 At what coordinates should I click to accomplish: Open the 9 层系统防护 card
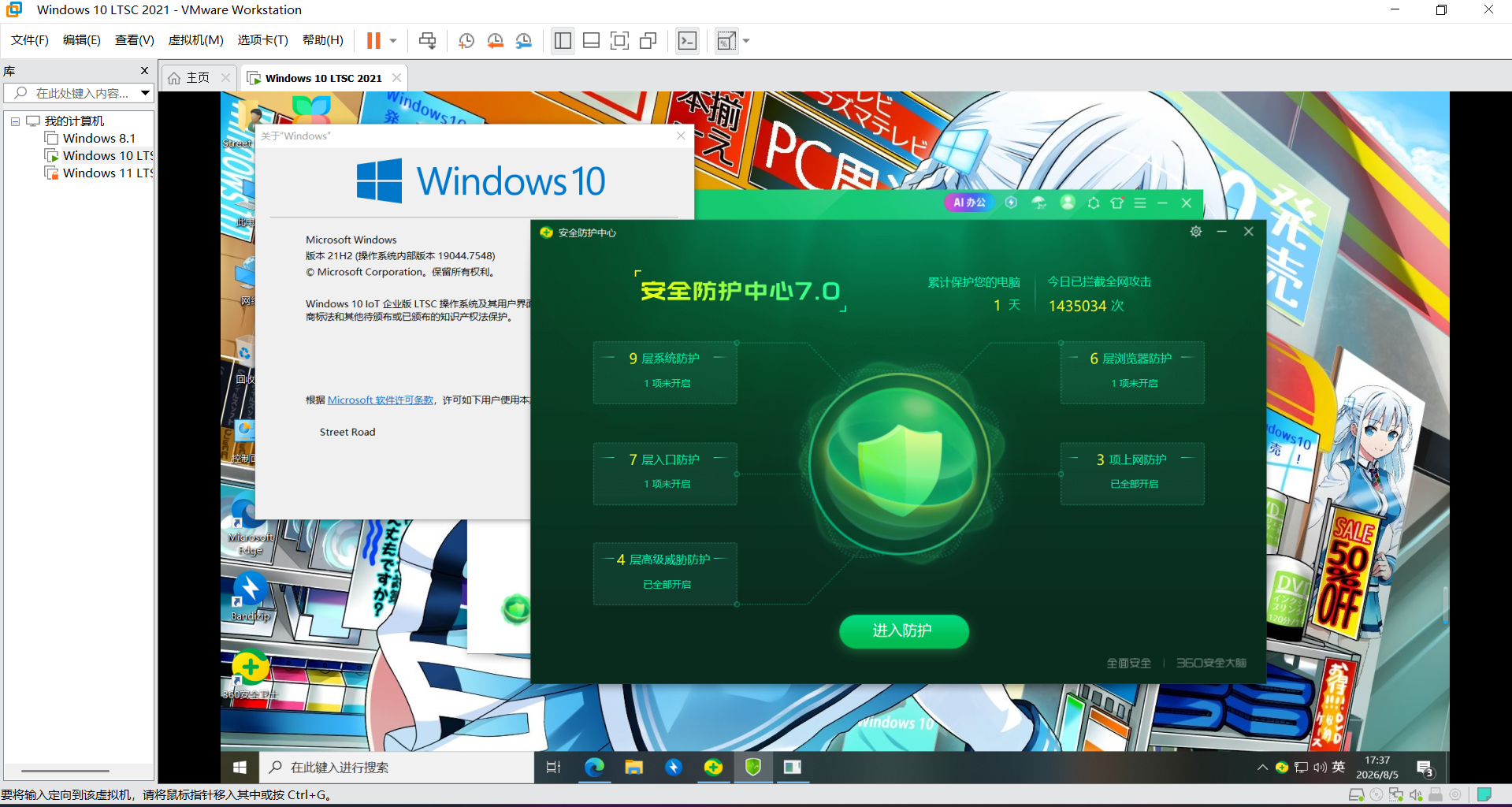pyautogui.click(x=665, y=373)
